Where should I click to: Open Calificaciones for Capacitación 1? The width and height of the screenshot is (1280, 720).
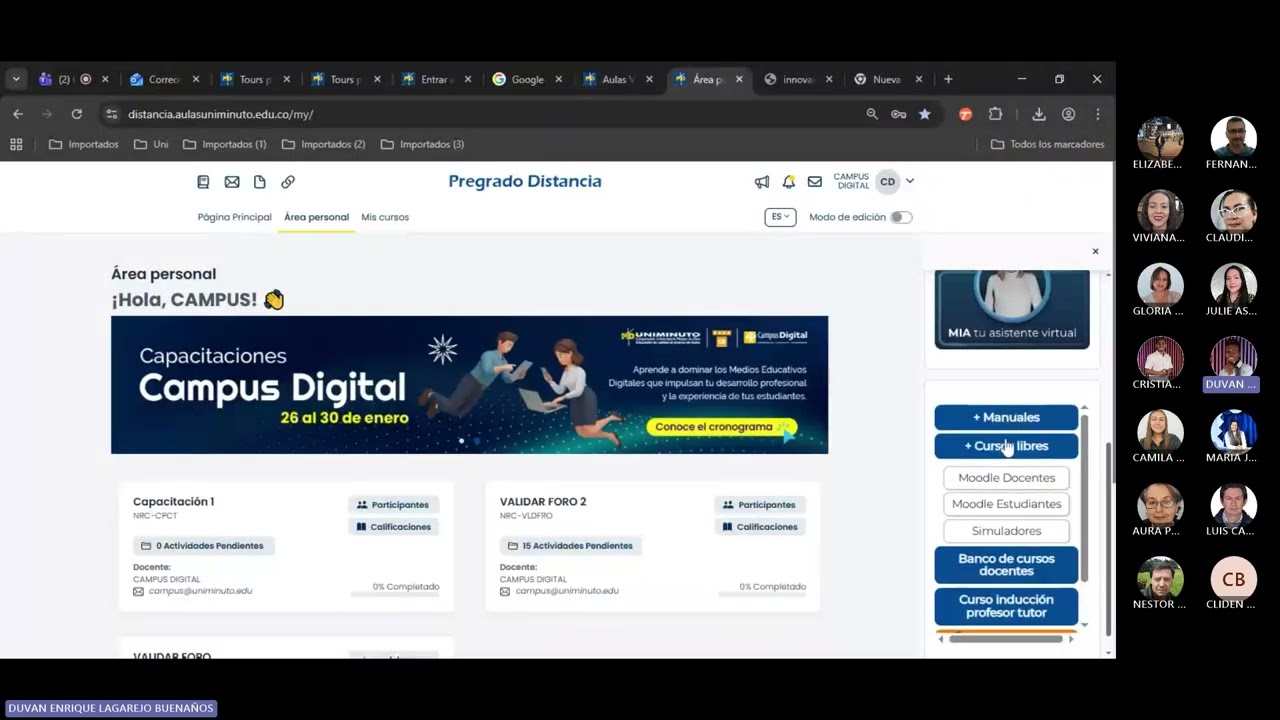pyautogui.click(x=393, y=527)
